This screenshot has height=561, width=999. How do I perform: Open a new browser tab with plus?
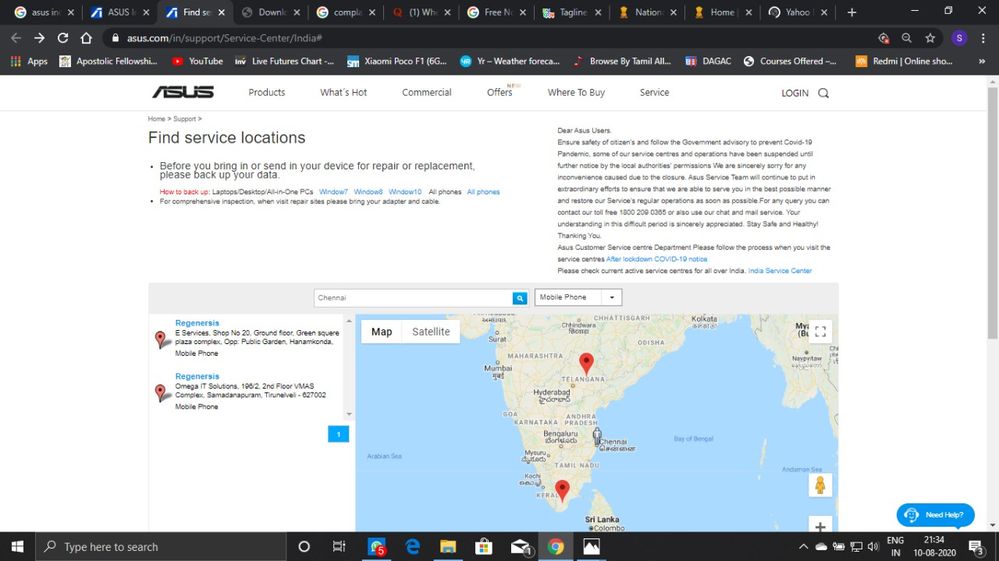(852, 12)
